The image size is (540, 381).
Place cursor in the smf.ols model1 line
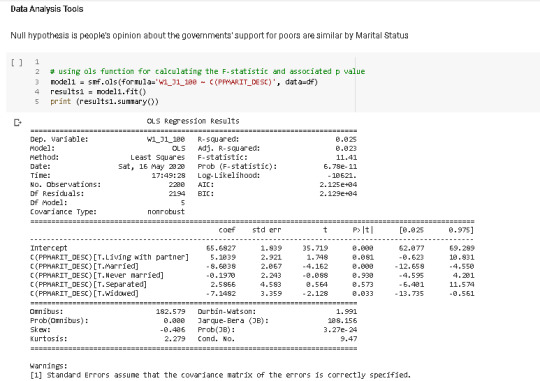[x=184, y=82]
